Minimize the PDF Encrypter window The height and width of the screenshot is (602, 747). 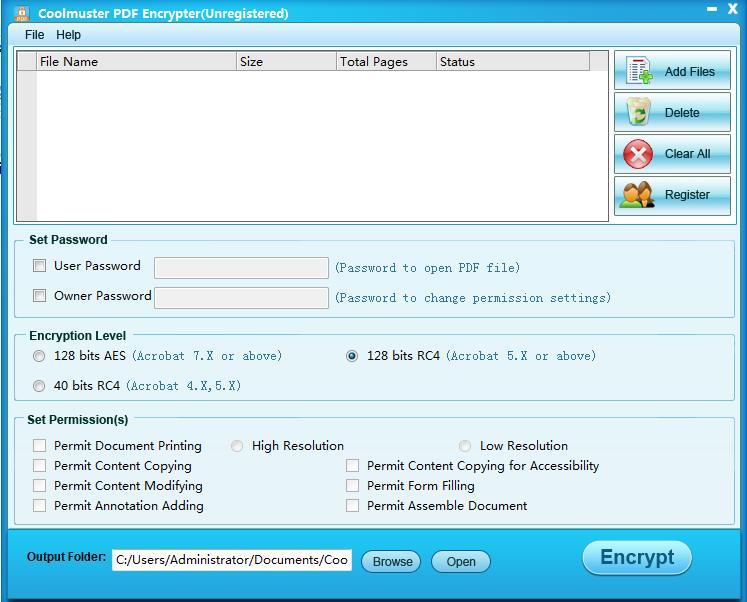pos(712,9)
